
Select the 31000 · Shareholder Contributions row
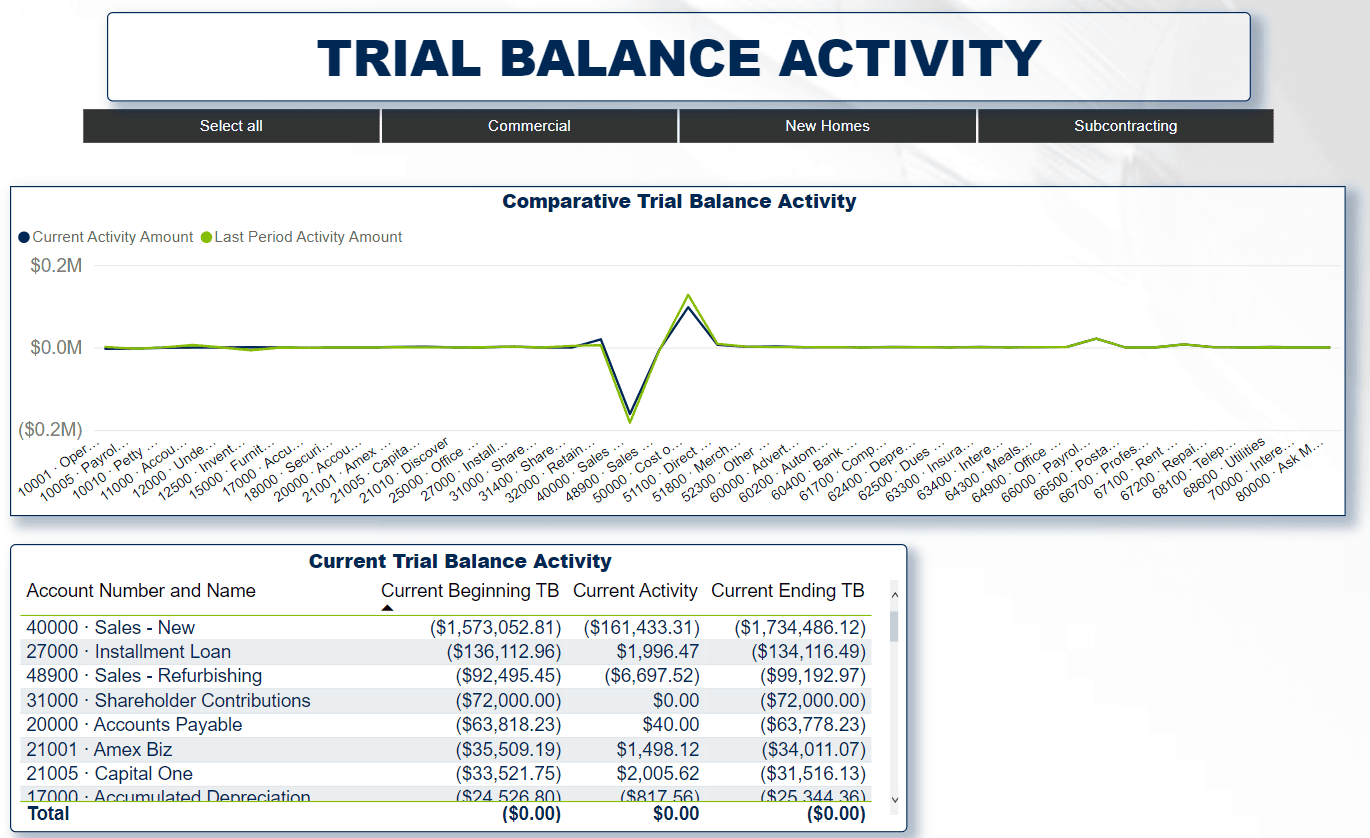tap(446, 701)
